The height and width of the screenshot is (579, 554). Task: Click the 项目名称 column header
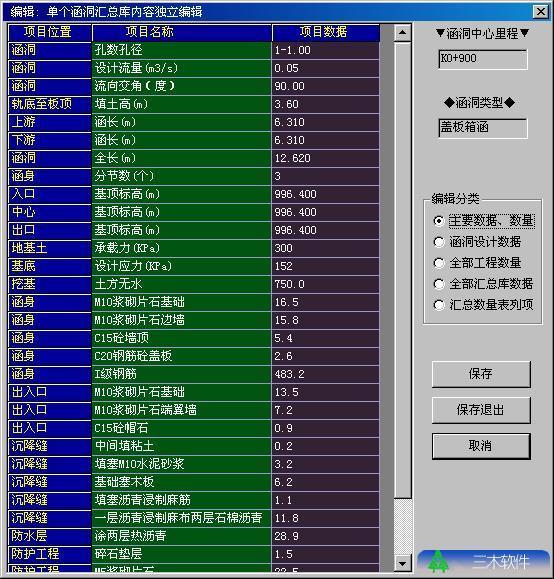(x=181, y=32)
